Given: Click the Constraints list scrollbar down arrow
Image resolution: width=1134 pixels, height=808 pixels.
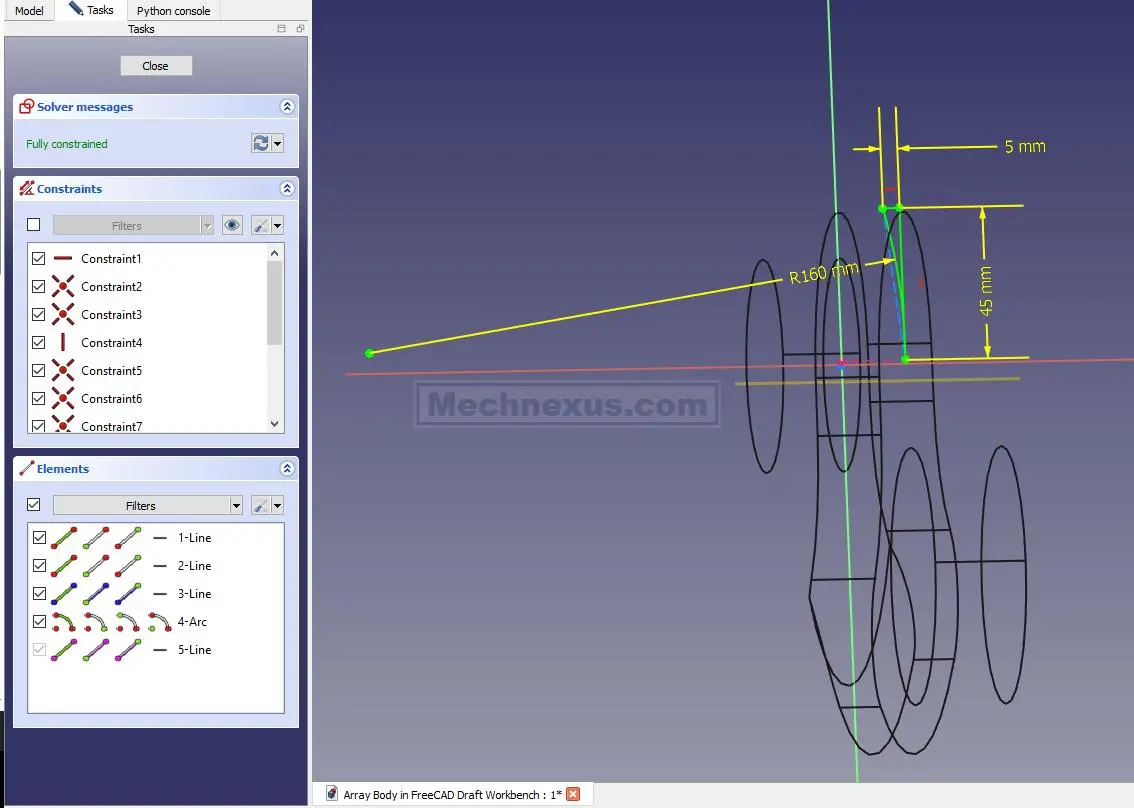Looking at the screenshot, I should (275, 424).
